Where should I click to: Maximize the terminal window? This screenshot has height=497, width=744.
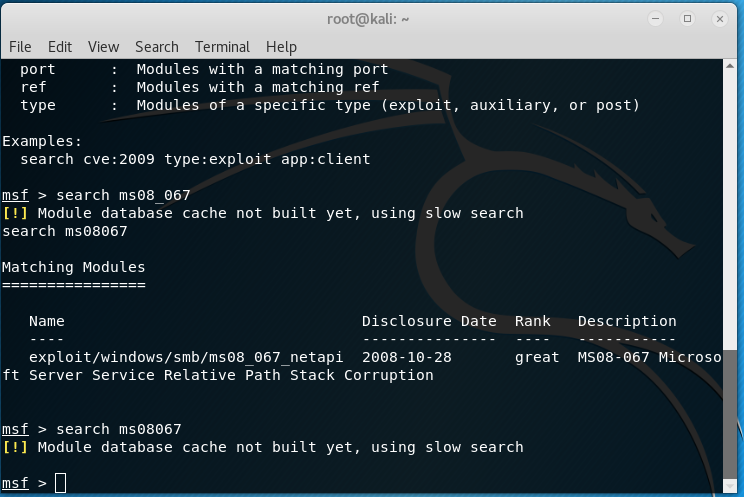[688, 18]
